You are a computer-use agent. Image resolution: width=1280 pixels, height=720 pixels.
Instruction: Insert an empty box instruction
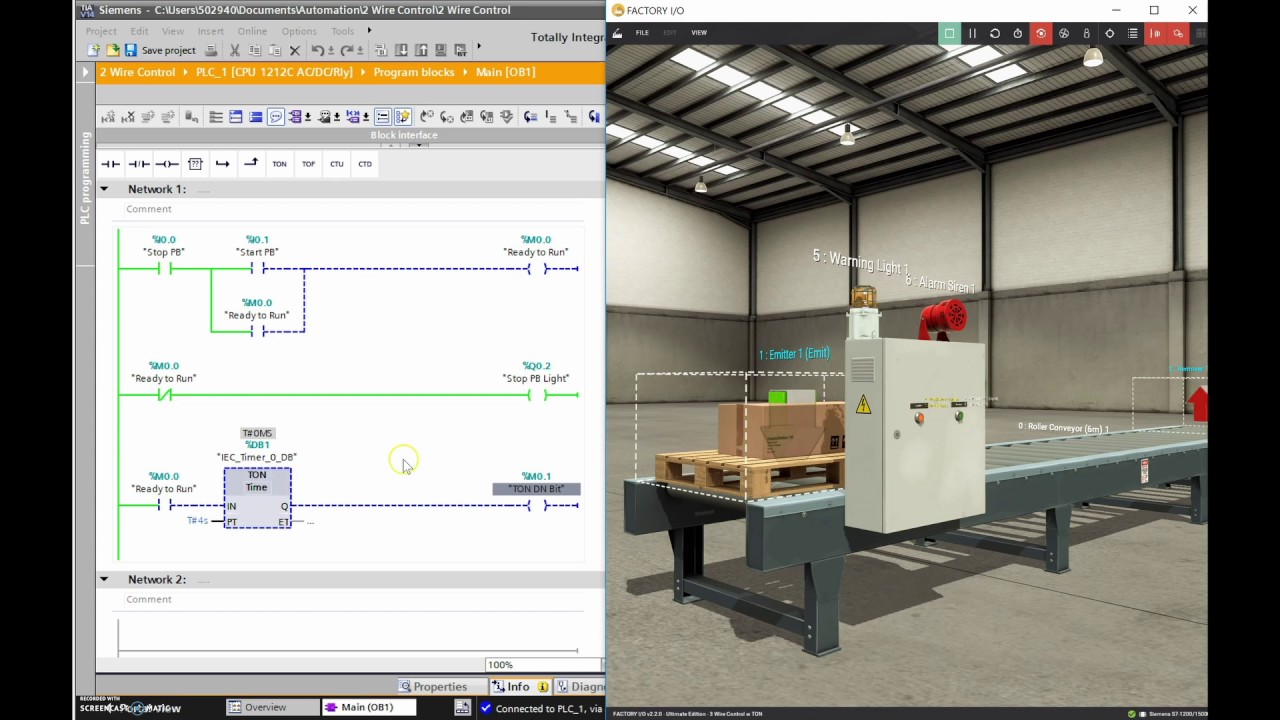(x=195, y=164)
